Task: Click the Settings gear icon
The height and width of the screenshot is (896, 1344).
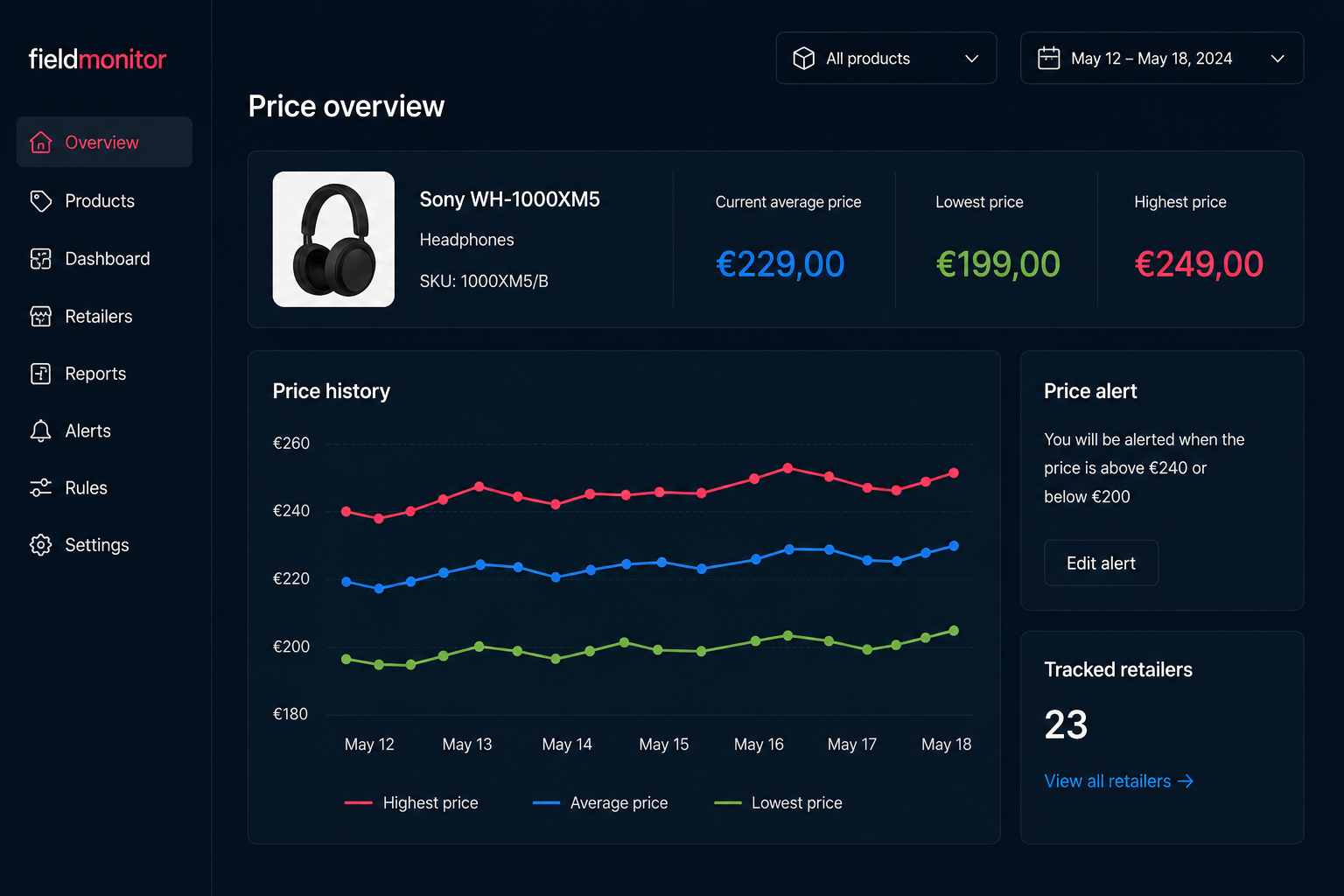Action: point(40,544)
